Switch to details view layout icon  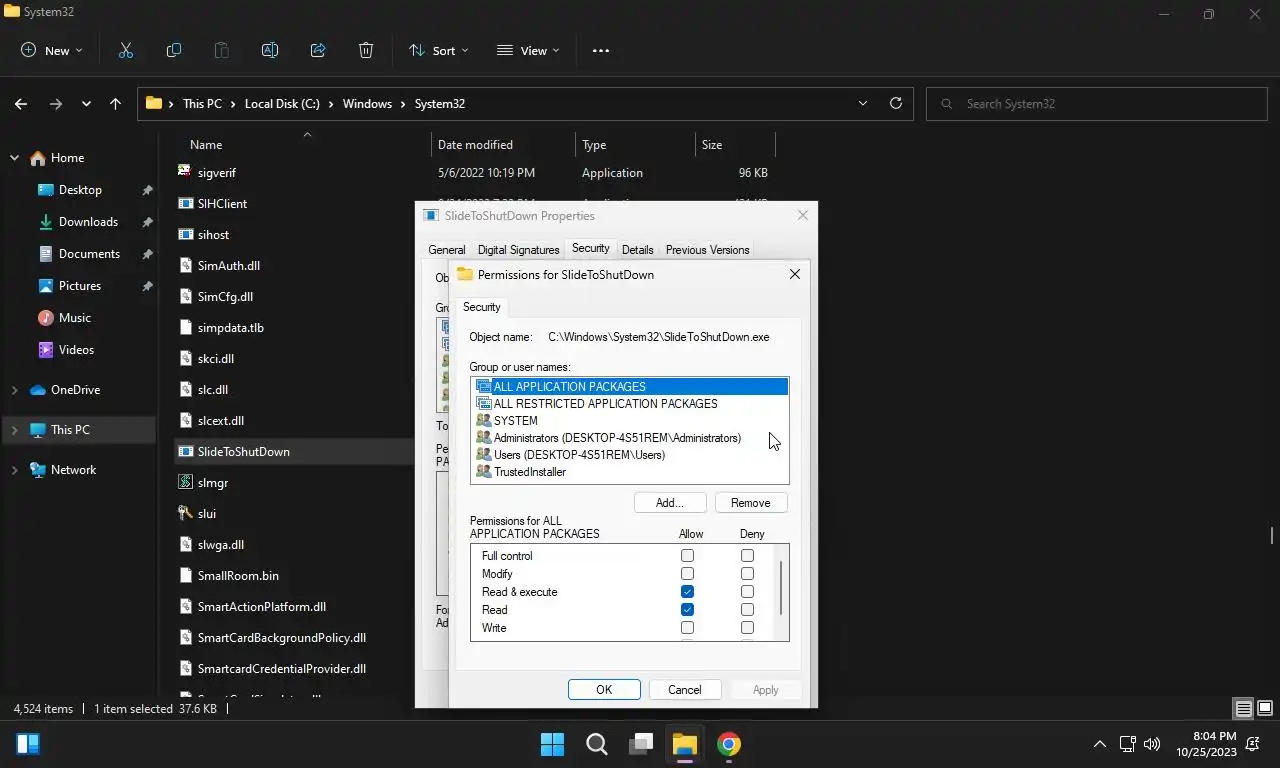point(1244,709)
